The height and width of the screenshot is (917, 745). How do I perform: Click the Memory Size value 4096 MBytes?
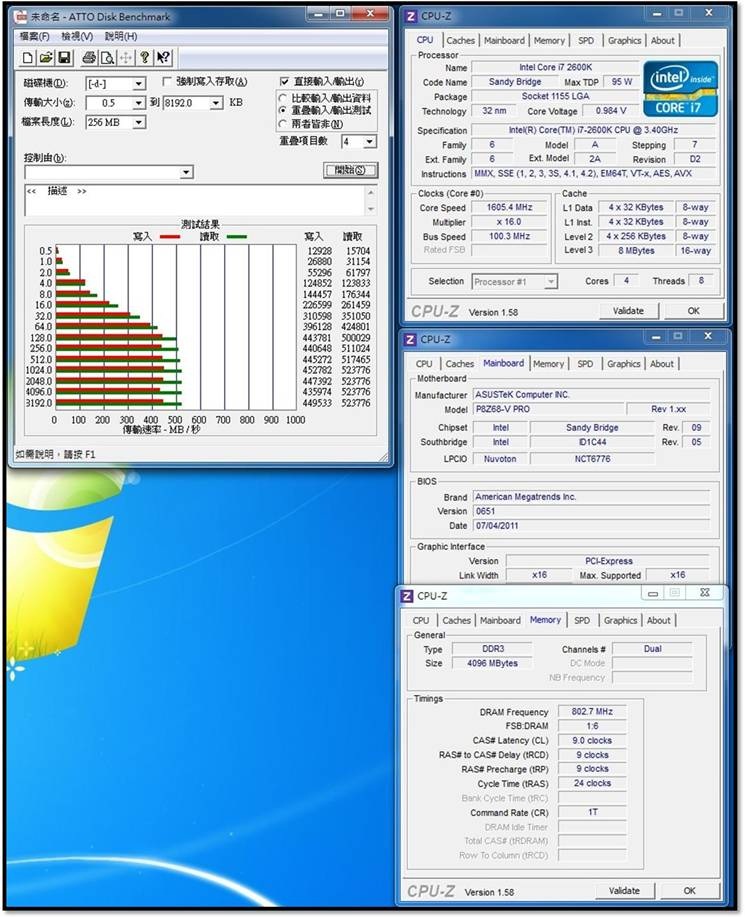tap(492, 664)
